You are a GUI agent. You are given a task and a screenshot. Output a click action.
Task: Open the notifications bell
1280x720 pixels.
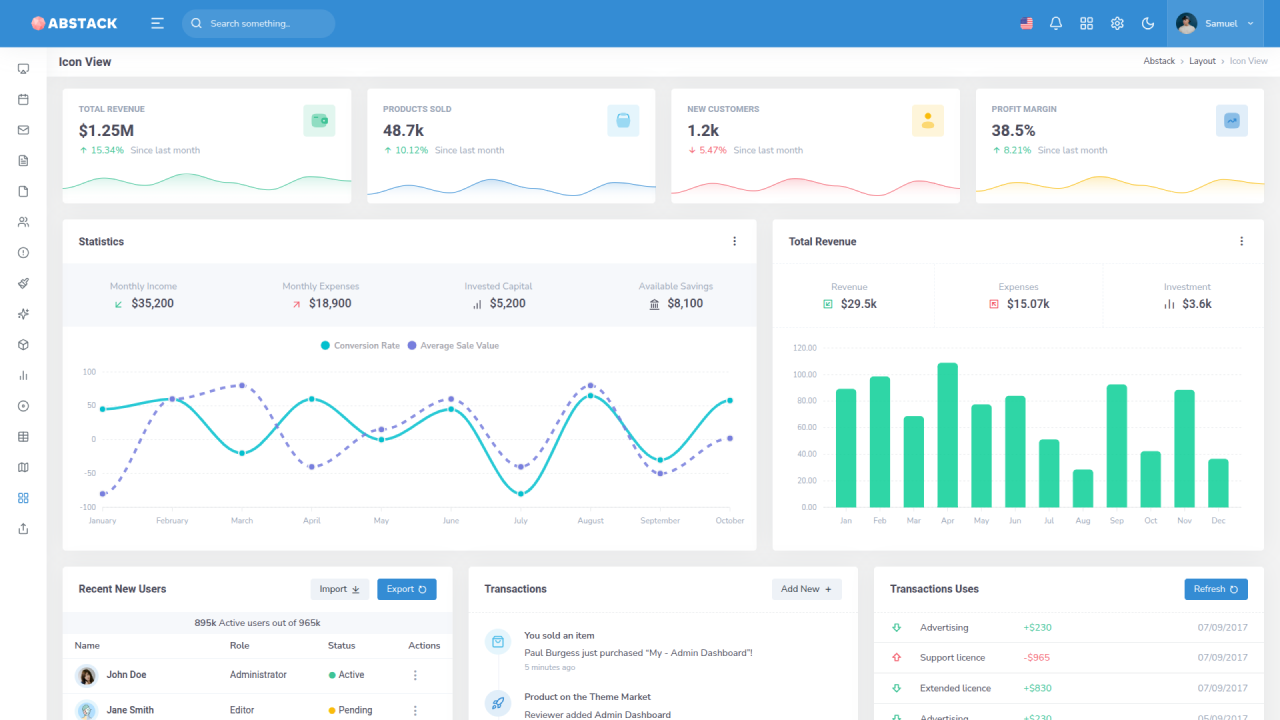pyautogui.click(x=1056, y=23)
